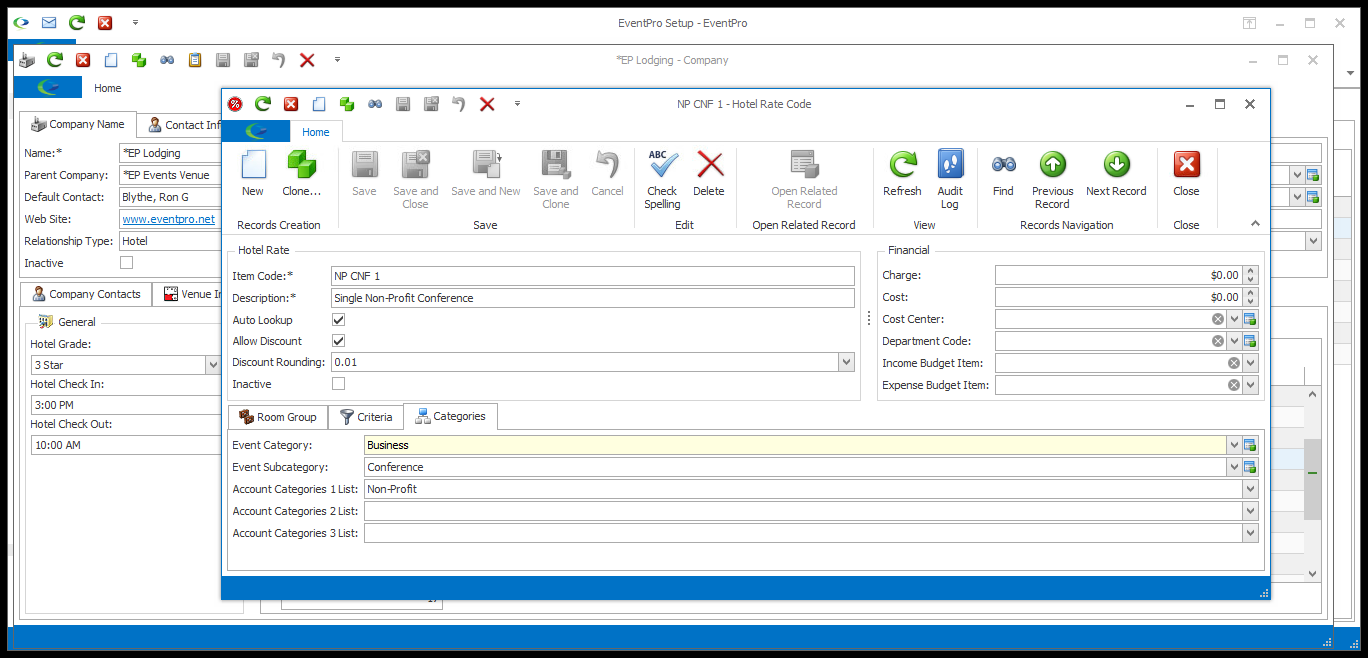Click green refresh icon in EventPro Setup toolbar
This screenshot has height=658, width=1368.
pos(77,23)
